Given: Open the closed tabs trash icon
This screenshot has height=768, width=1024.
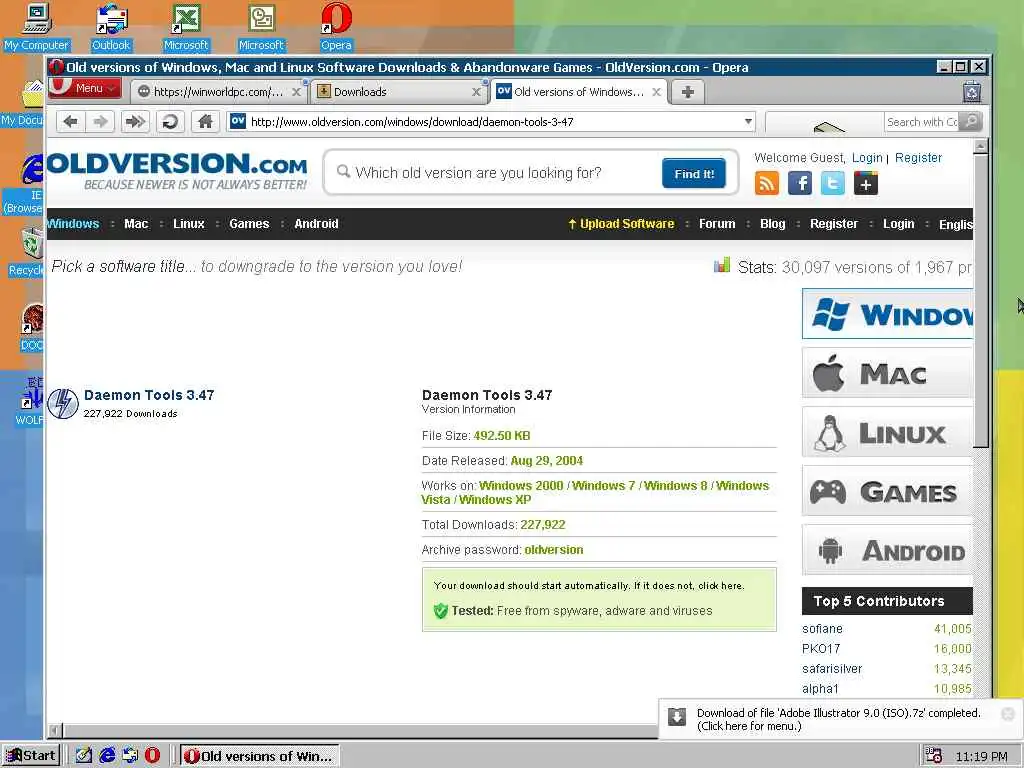Looking at the screenshot, I should (x=972, y=91).
